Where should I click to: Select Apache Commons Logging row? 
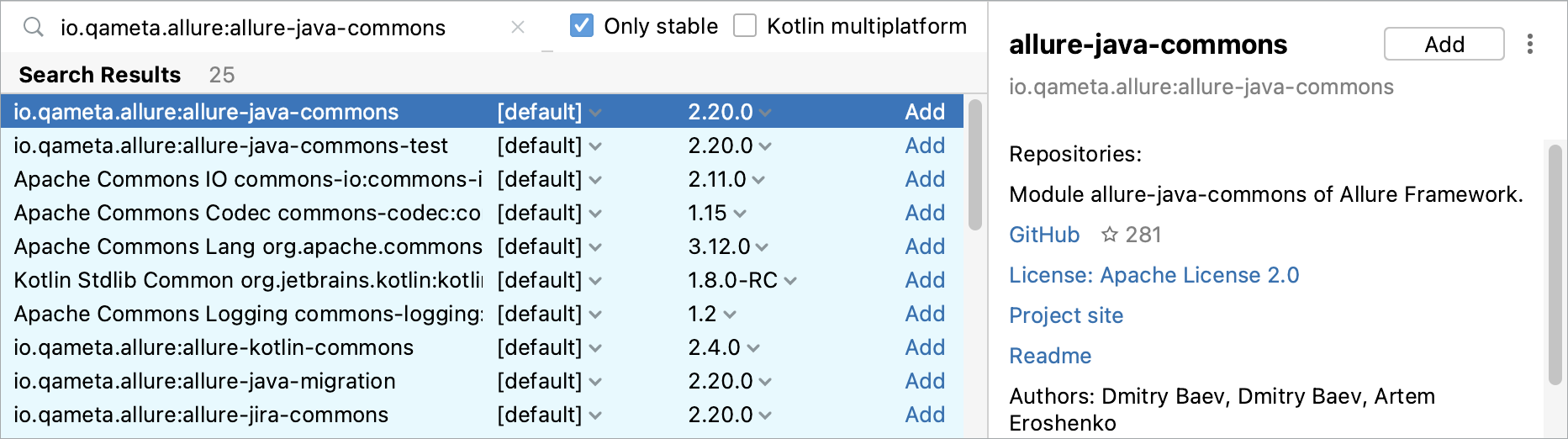(x=482, y=314)
